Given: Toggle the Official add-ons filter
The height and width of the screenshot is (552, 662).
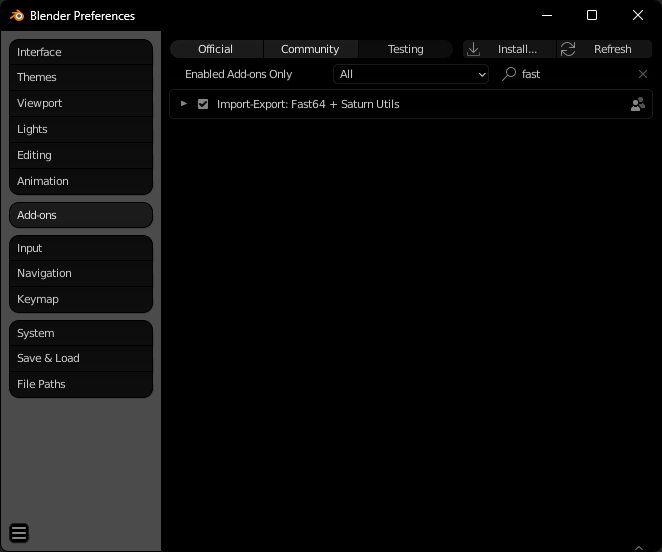Looking at the screenshot, I should point(216,49).
